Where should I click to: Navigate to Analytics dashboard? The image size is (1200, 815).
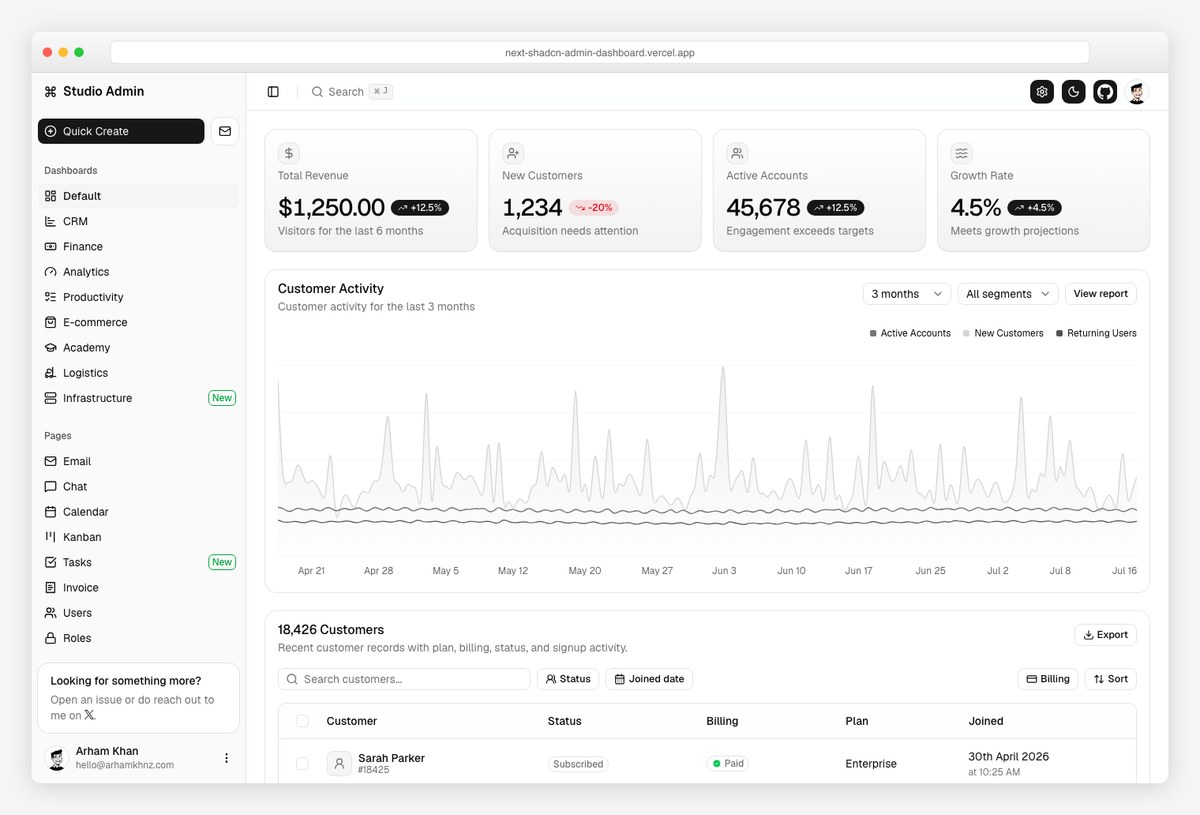click(138, 272)
